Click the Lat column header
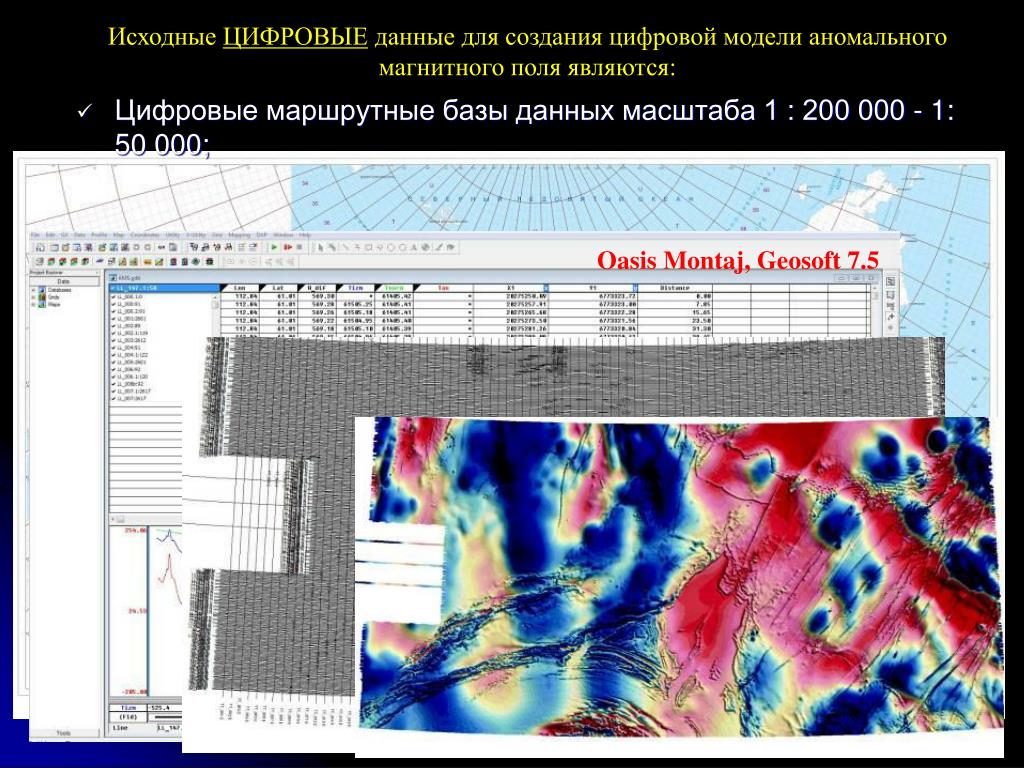 [x=278, y=288]
